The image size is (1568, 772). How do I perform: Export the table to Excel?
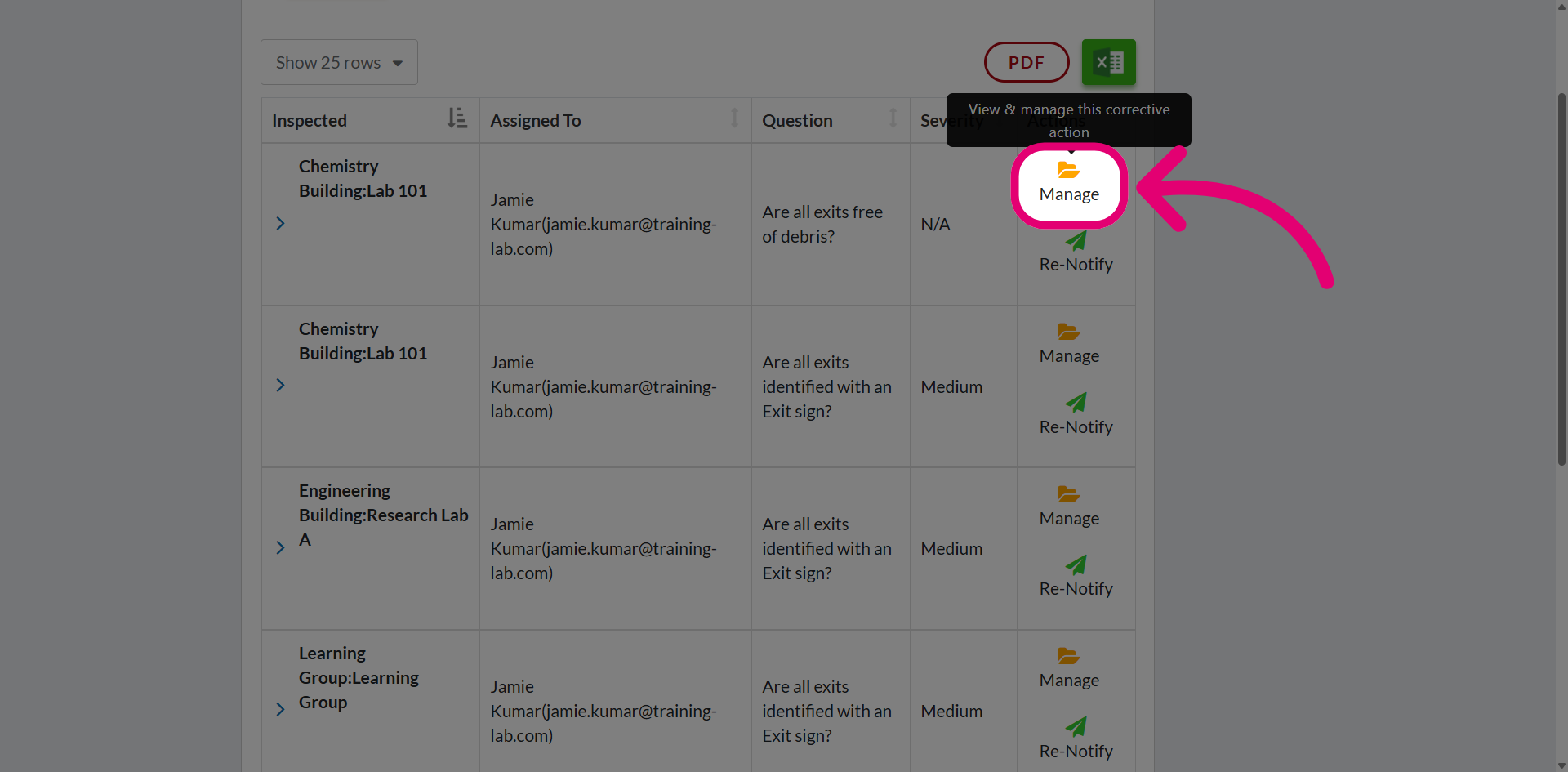pos(1108,62)
